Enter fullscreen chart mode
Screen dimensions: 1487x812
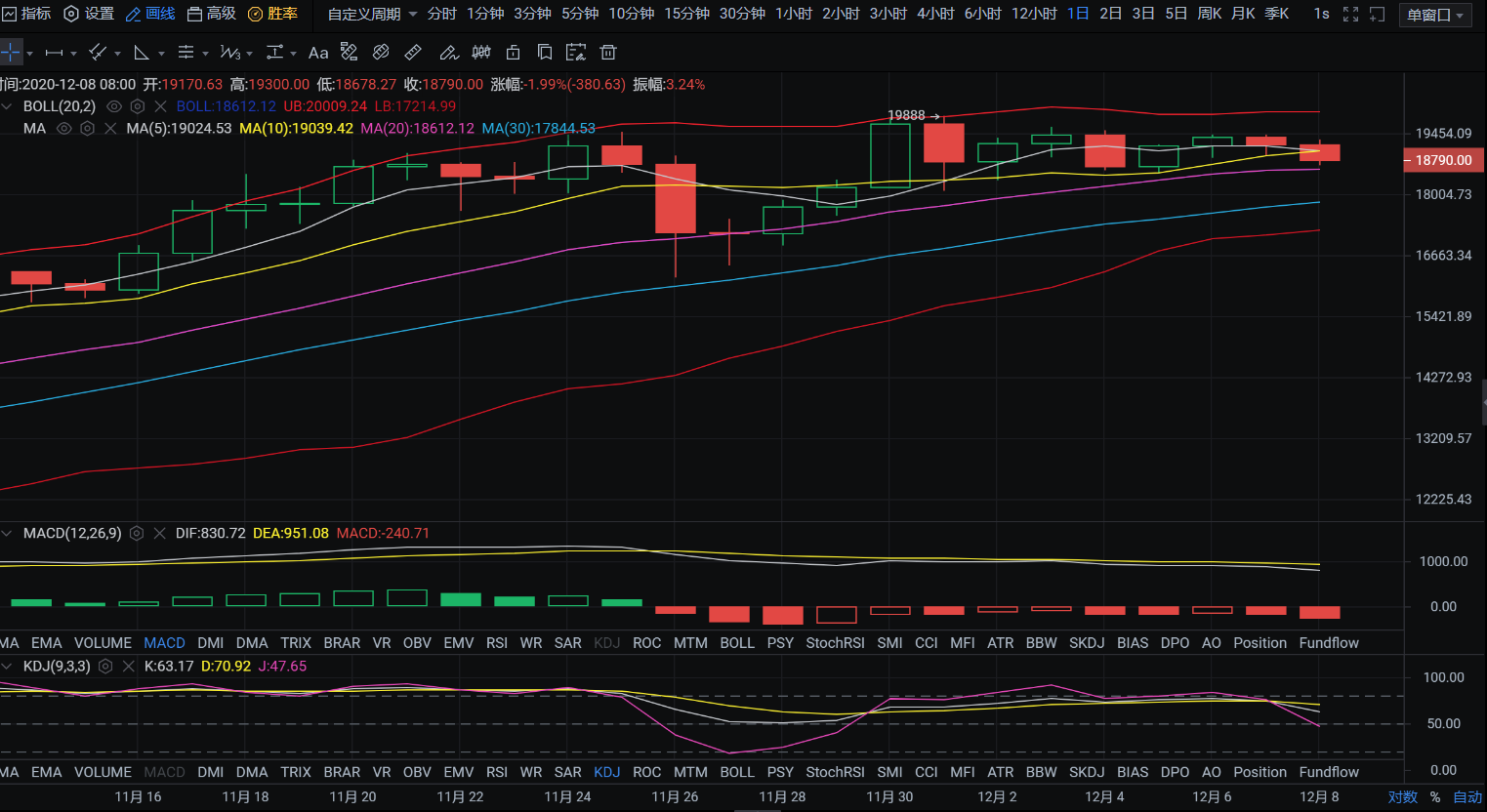(1350, 14)
